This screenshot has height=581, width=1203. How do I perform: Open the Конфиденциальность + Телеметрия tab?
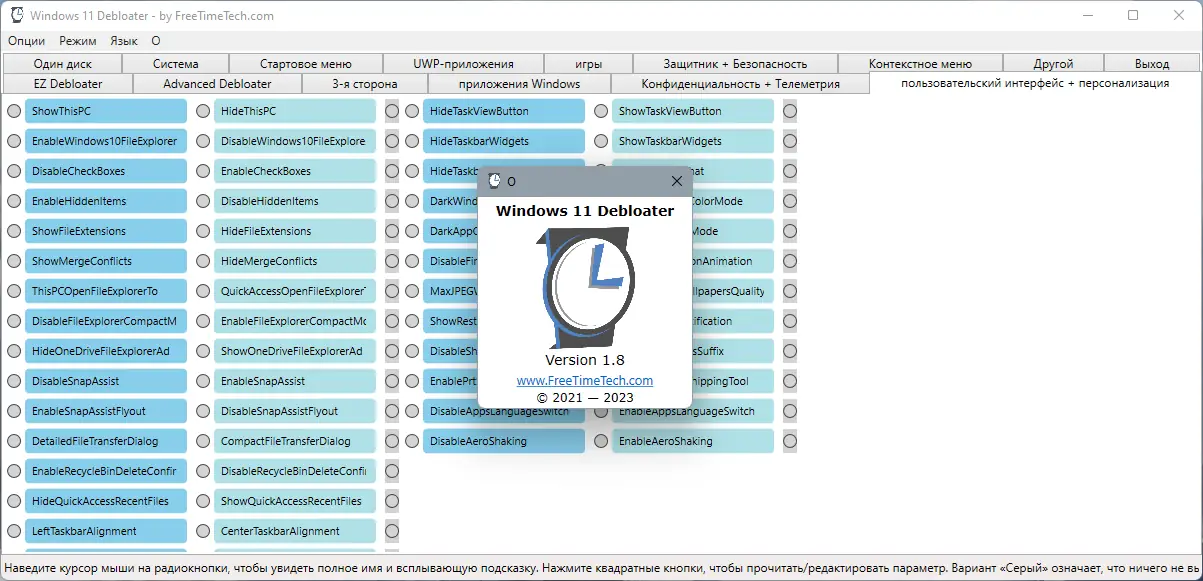740,83
